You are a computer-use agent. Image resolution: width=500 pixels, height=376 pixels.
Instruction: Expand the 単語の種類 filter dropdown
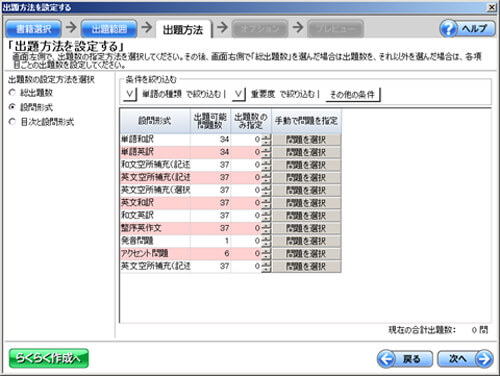[130, 94]
